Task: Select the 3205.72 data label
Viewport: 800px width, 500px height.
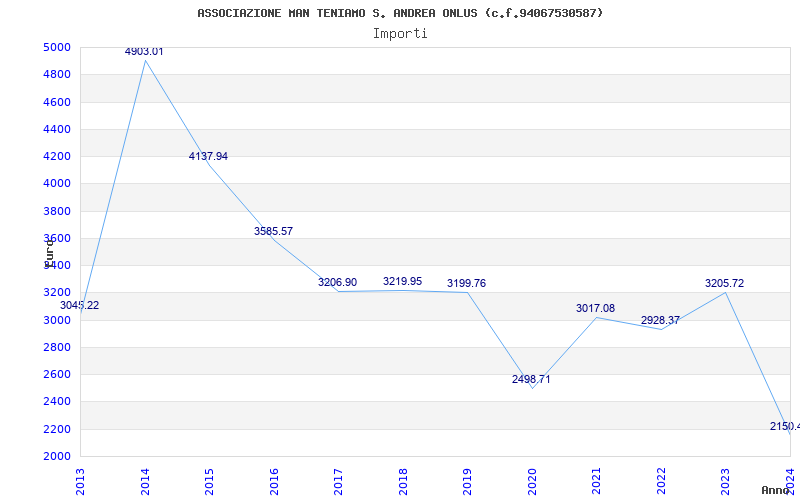Action: [x=724, y=283]
